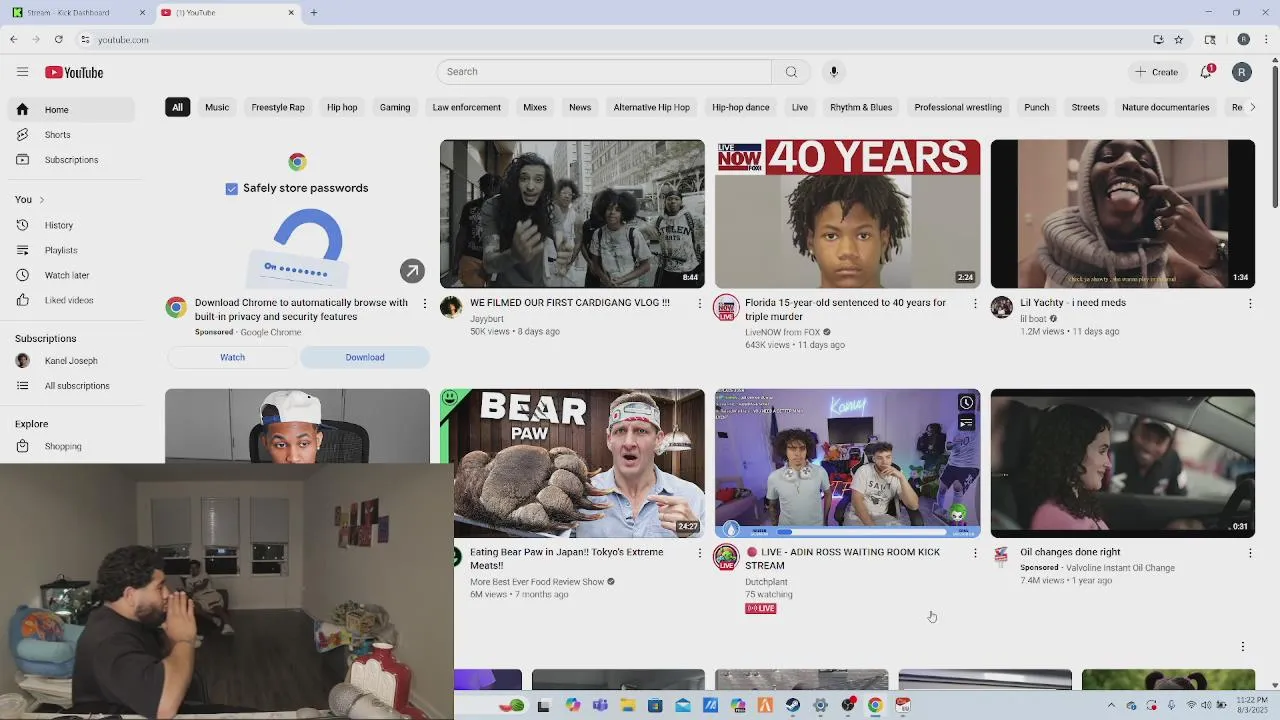This screenshot has width=1280, height=720.
Task: Open the Chrome three-dot menu
Action: [1266, 40]
